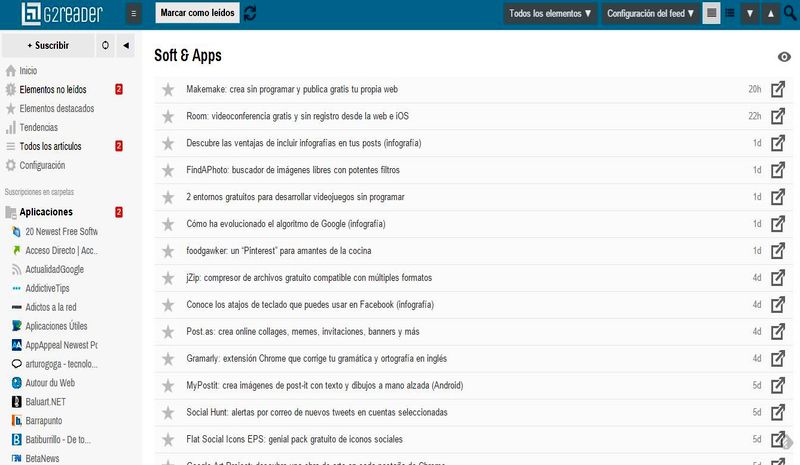Click the G2Reader logo

click(62, 14)
